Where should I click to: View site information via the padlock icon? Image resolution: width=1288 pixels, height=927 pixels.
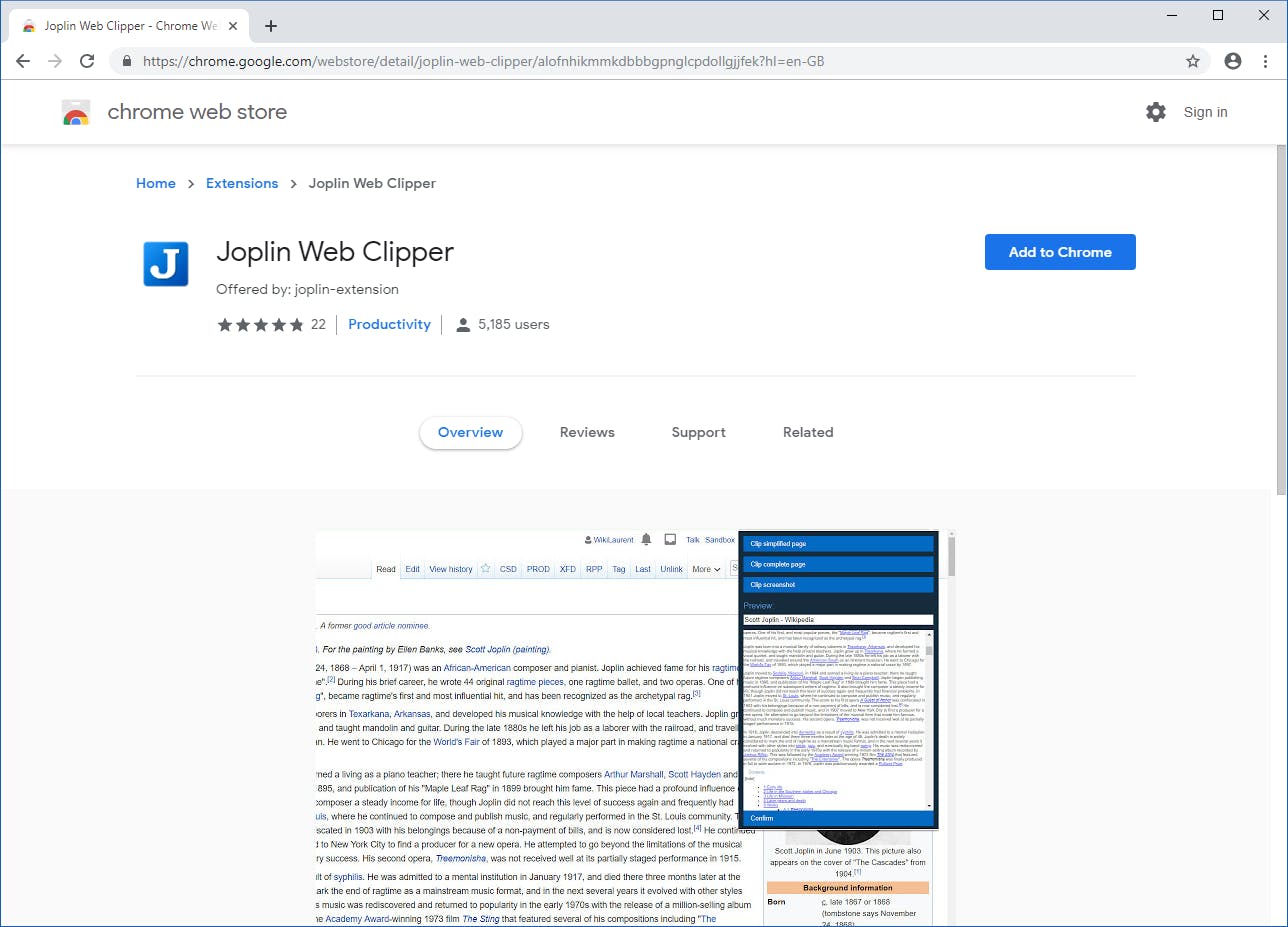(x=127, y=61)
